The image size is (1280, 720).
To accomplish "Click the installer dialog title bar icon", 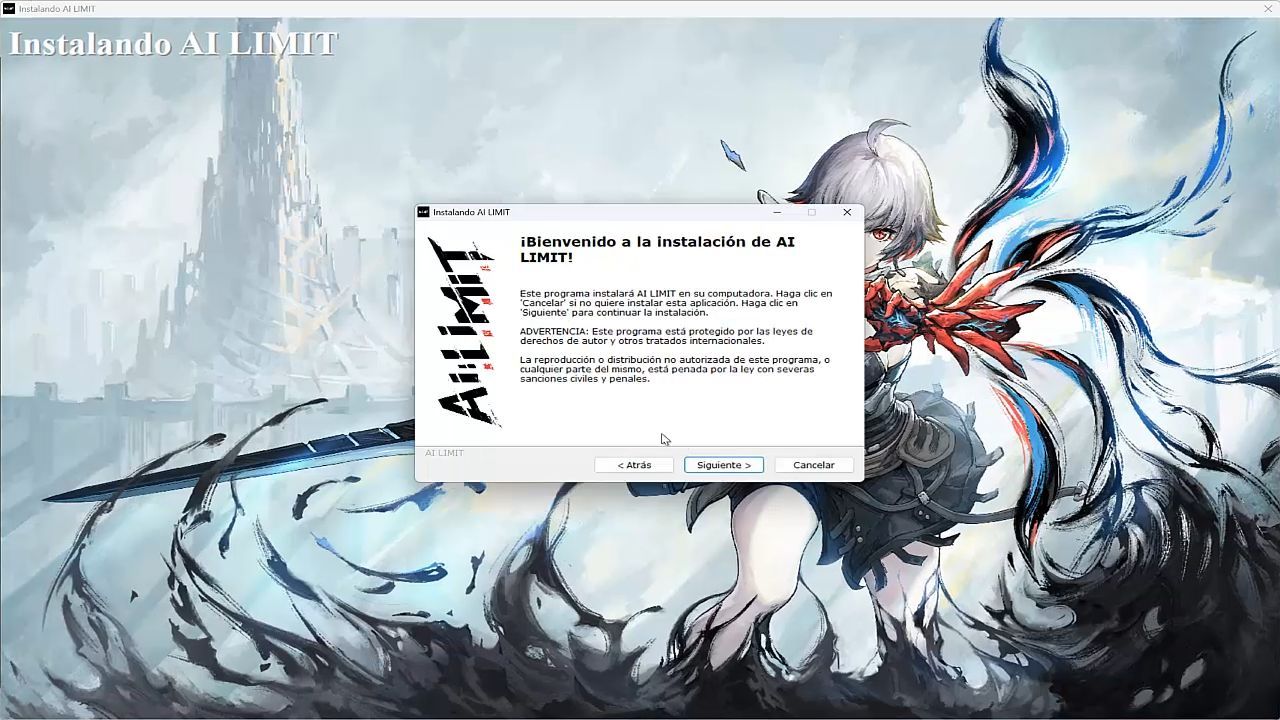I will [x=423, y=212].
